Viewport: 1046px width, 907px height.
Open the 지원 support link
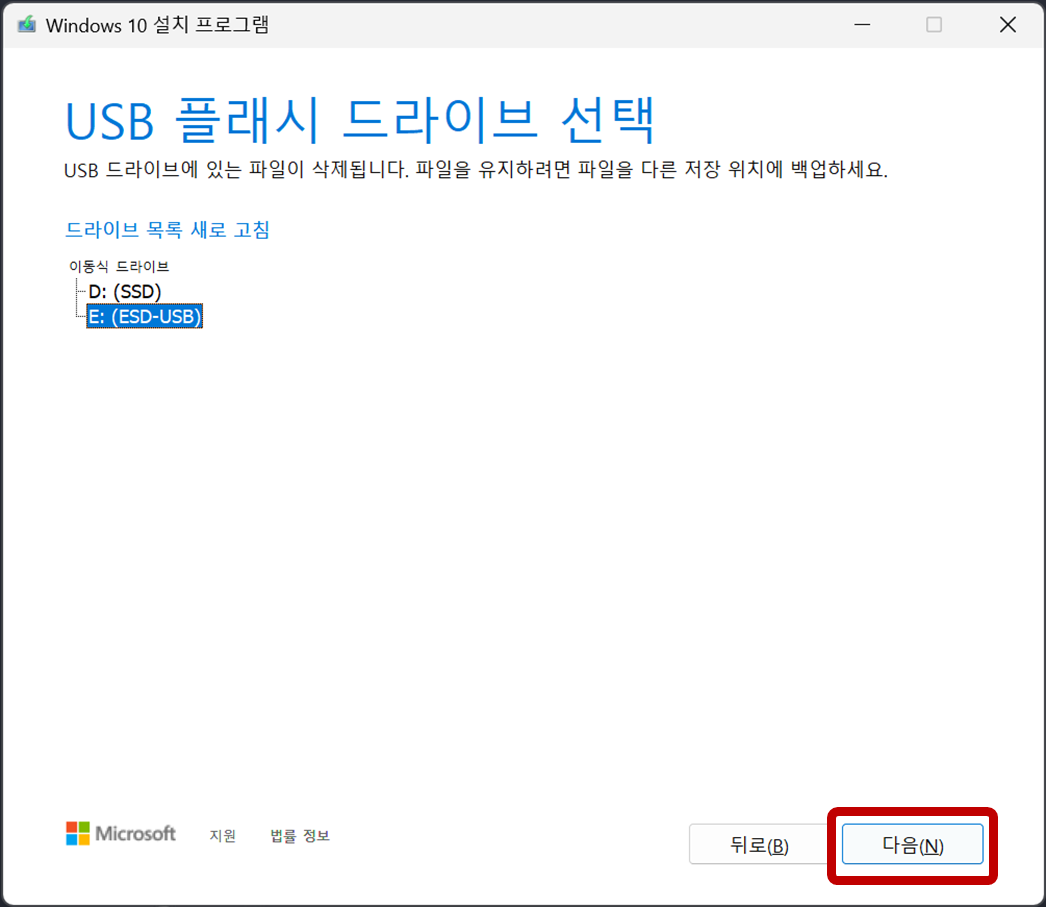pos(223,836)
